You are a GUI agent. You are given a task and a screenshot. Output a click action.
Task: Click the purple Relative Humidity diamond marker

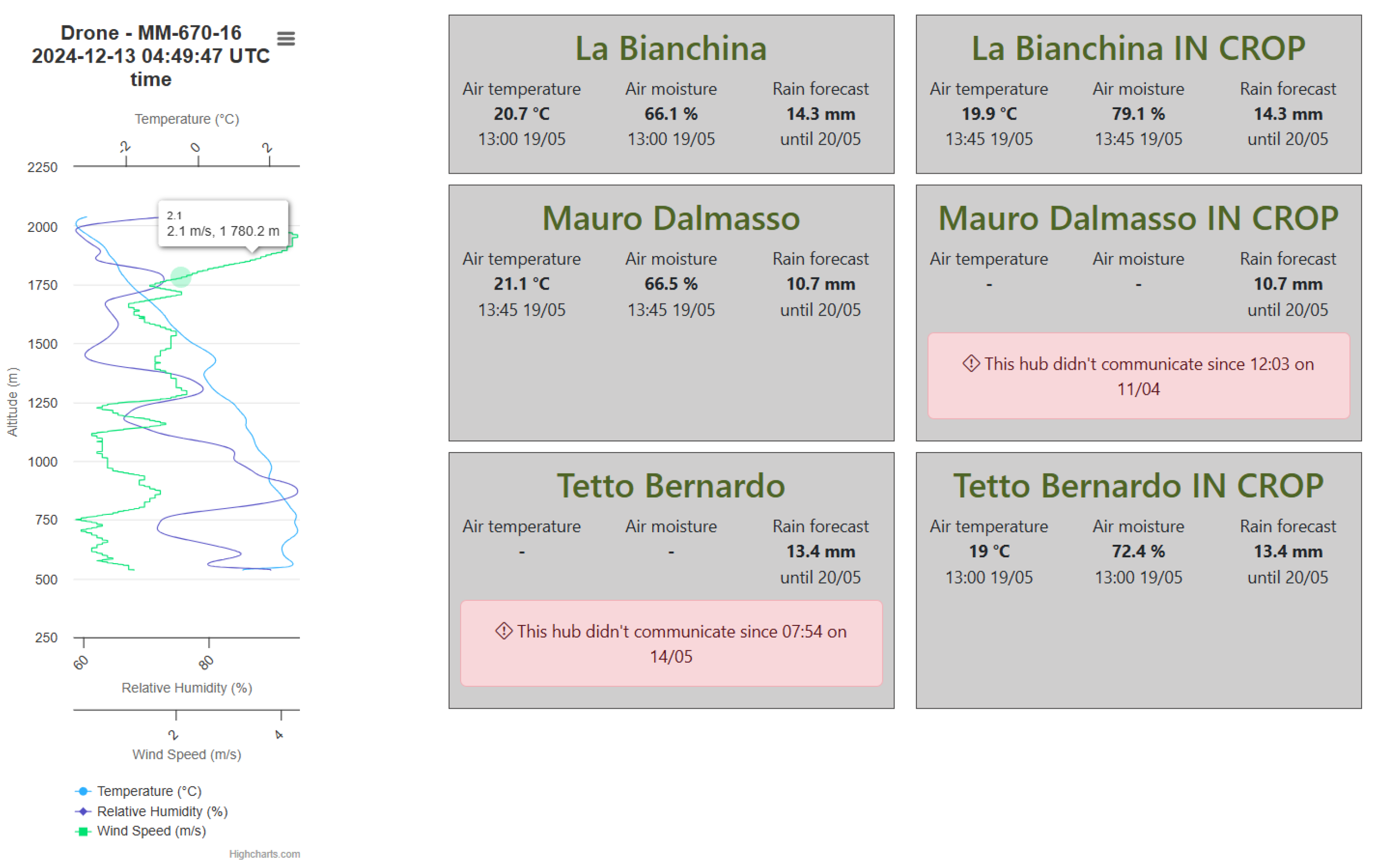[x=83, y=811]
